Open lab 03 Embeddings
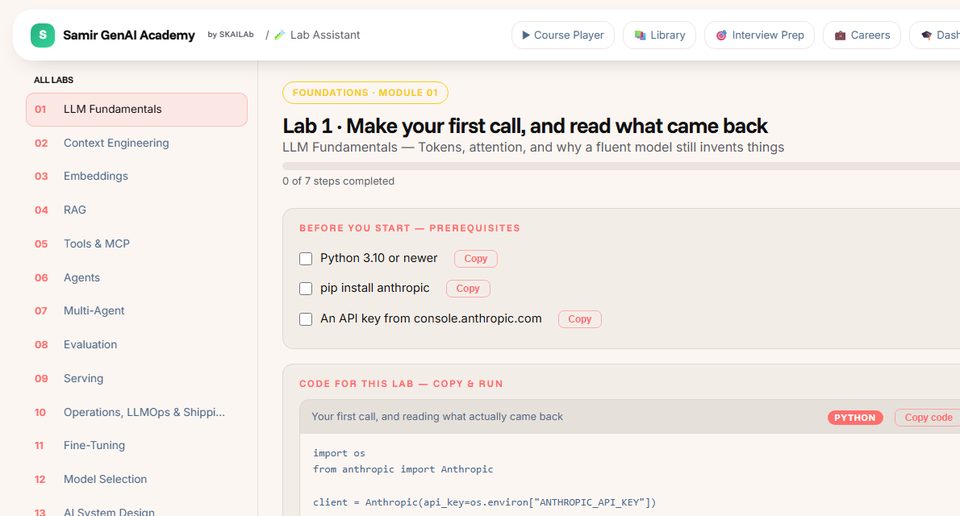This screenshot has width=960, height=516. (137, 176)
